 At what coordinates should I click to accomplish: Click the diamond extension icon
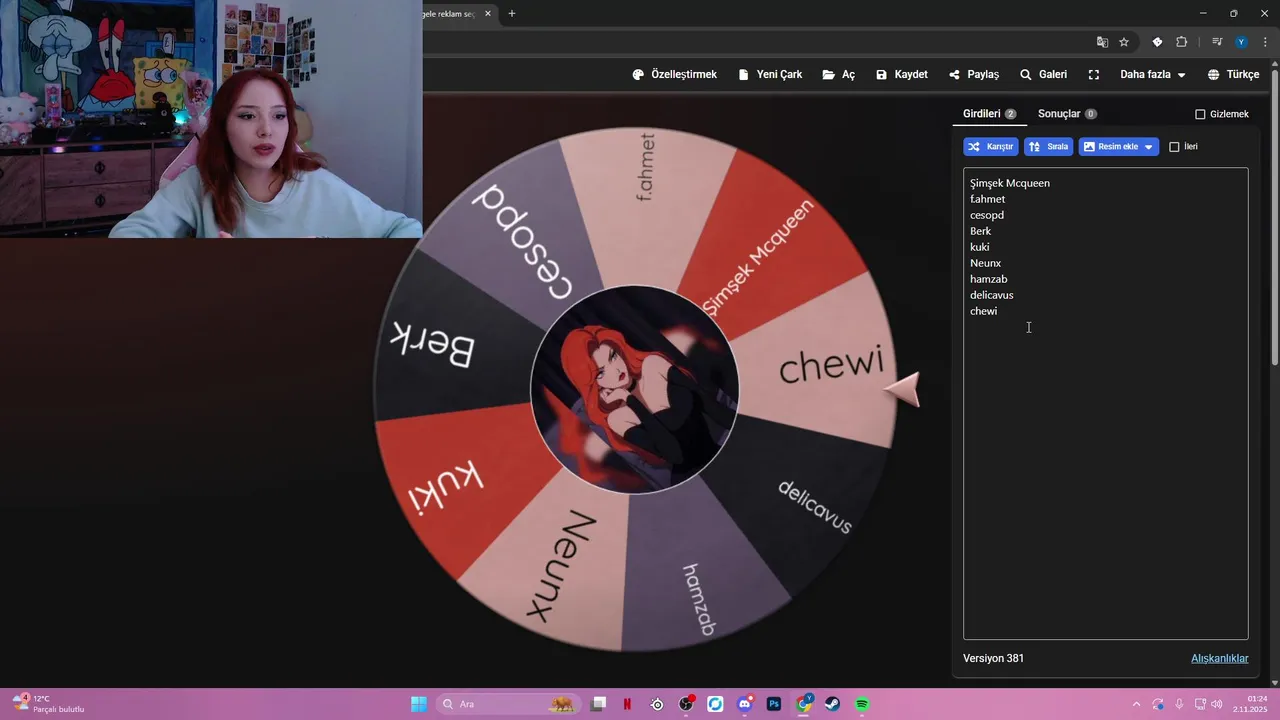(1157, 42)
